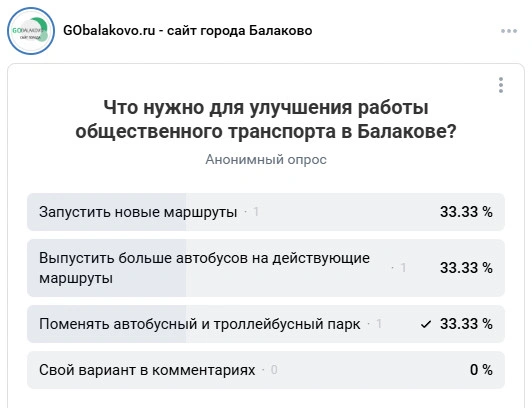Click the poll title about public transport
Viewport: 532px width, 408px height.
click(266, 119)
